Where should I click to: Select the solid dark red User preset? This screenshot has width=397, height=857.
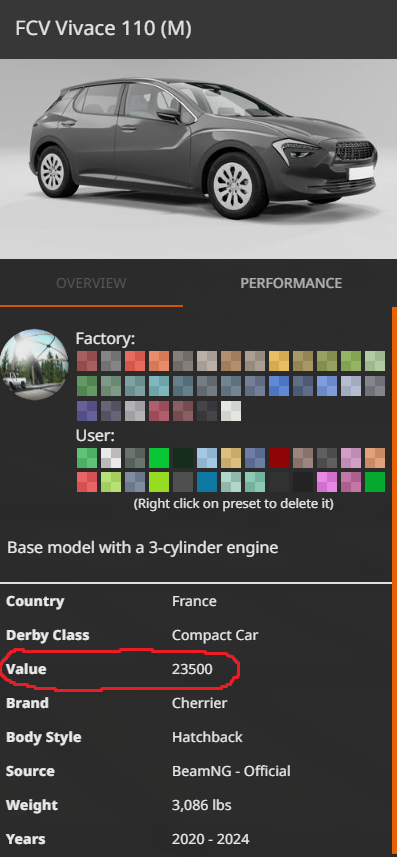pos(279,458)
